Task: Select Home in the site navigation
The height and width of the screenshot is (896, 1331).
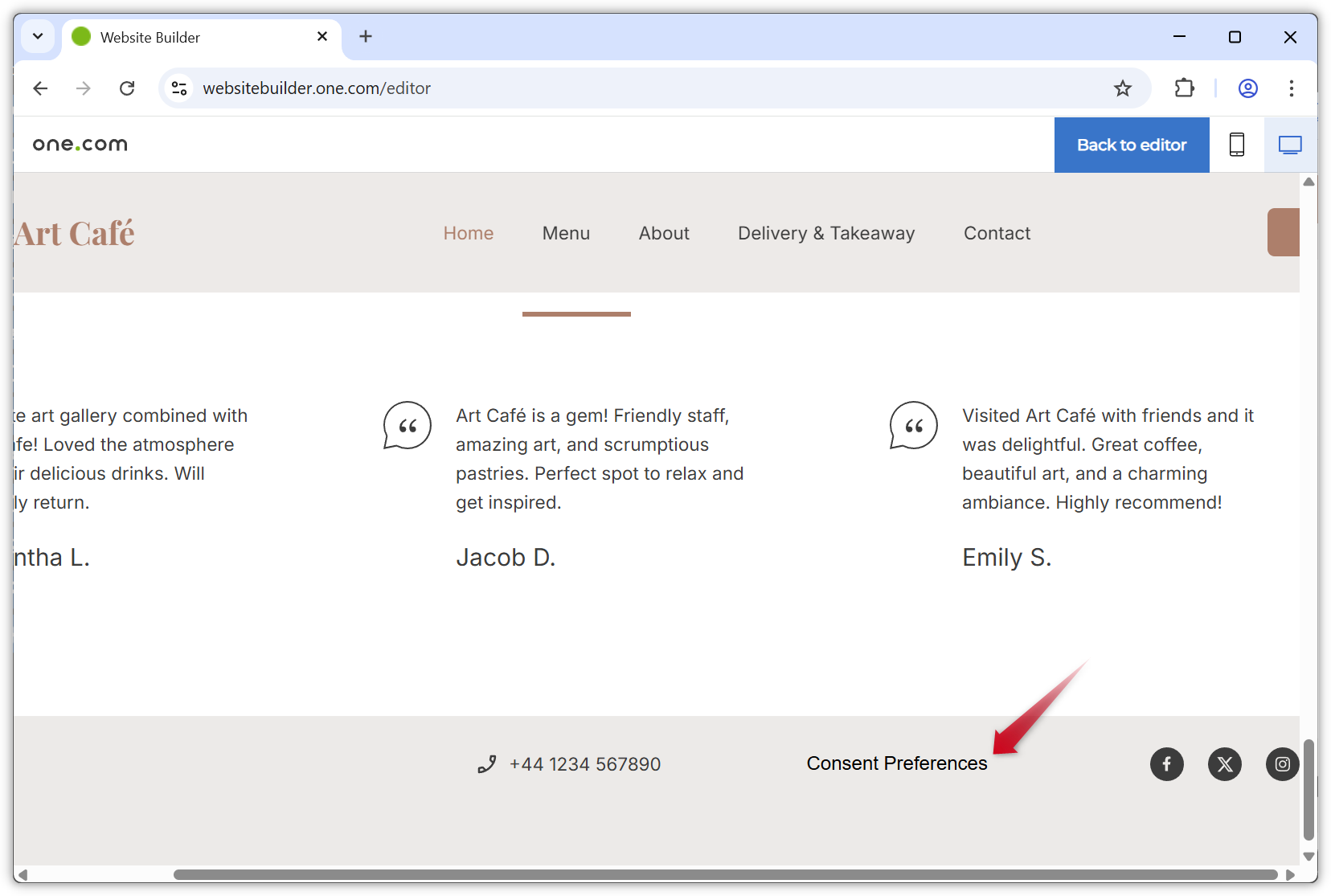Action: (469, 233)
